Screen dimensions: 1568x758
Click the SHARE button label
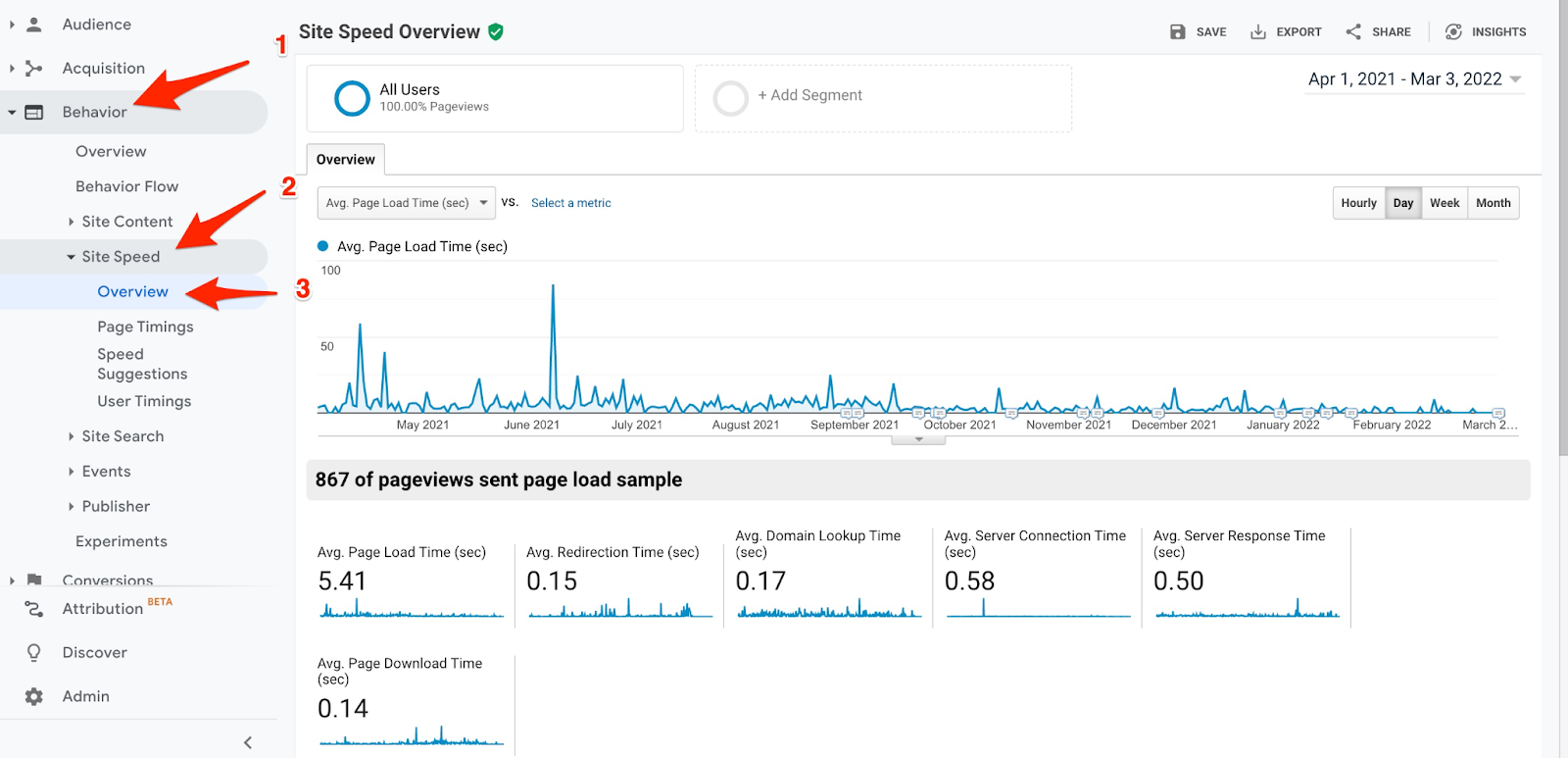click(1391, 32)
